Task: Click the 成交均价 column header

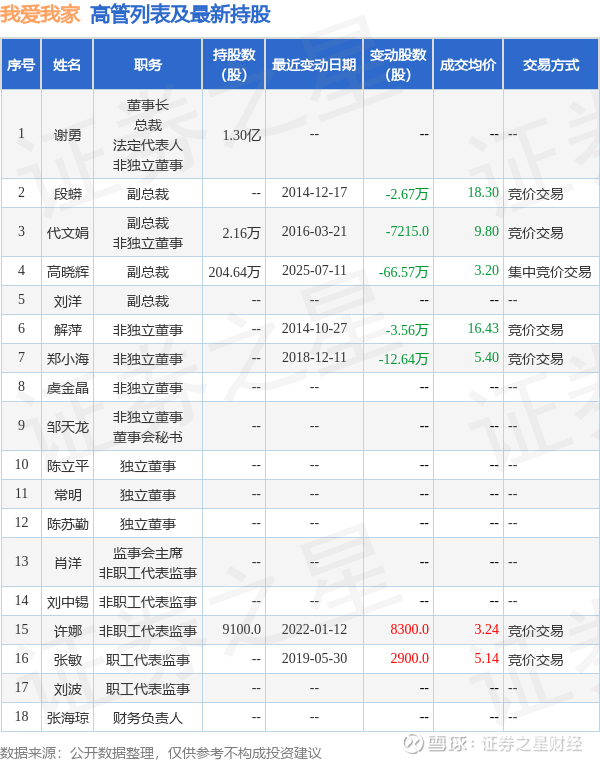Action: [468, 65]
